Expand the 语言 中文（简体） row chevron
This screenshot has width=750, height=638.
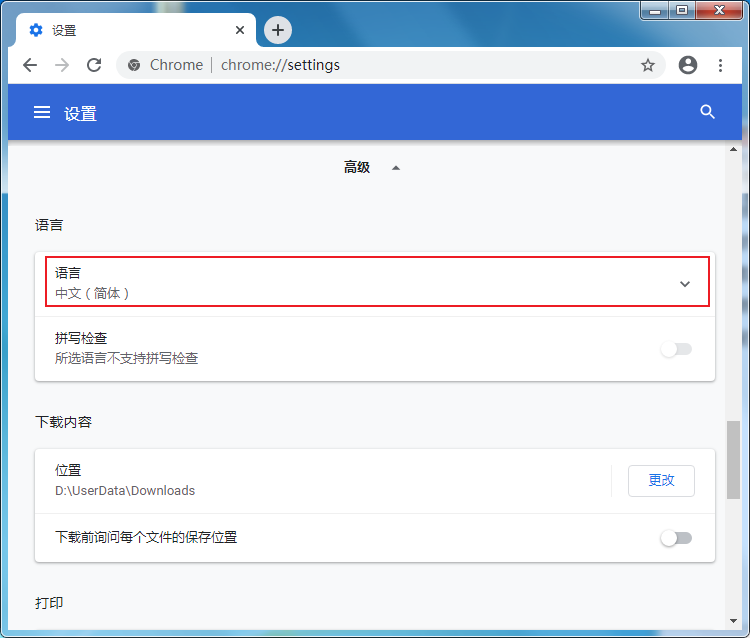point(685,284)
